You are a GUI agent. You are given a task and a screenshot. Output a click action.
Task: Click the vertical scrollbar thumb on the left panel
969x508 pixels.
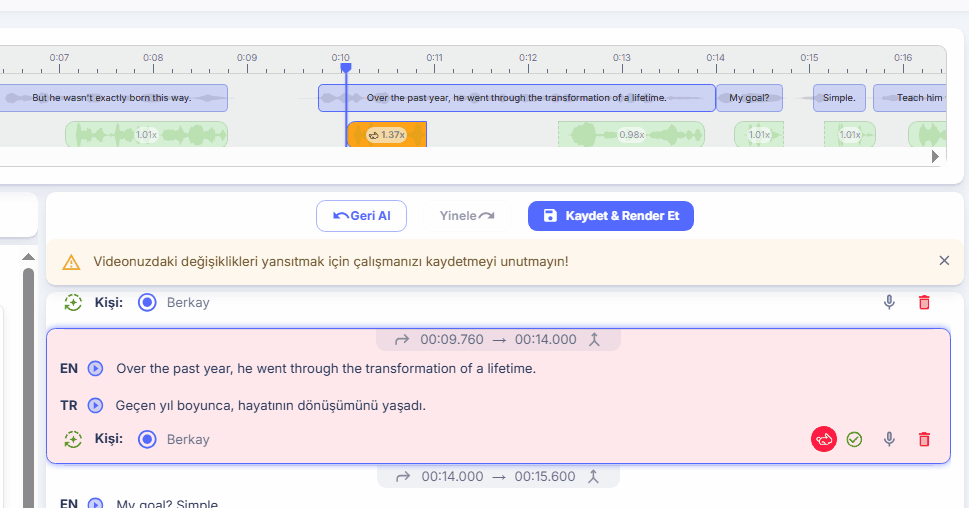tap(28, 387)
